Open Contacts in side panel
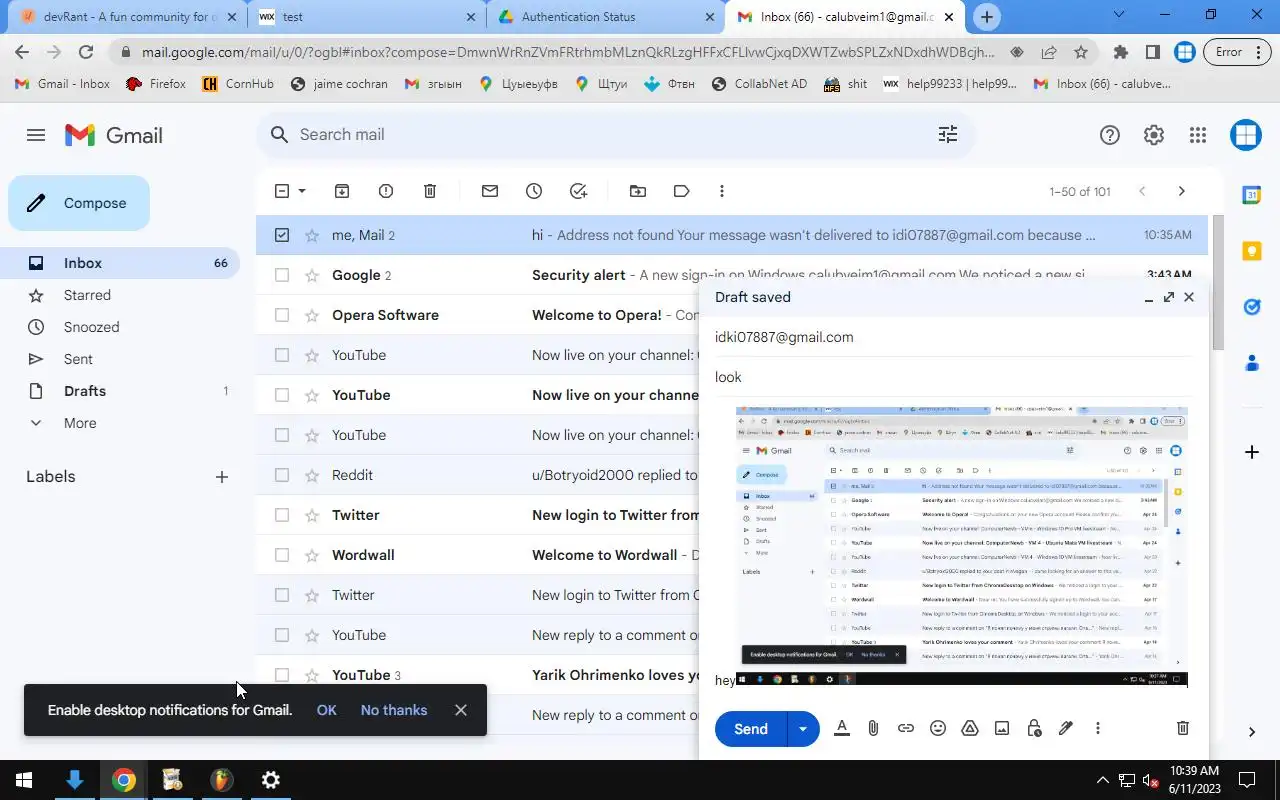Viewport: 1280px width, 800px height. click(x=1251, y=363)
